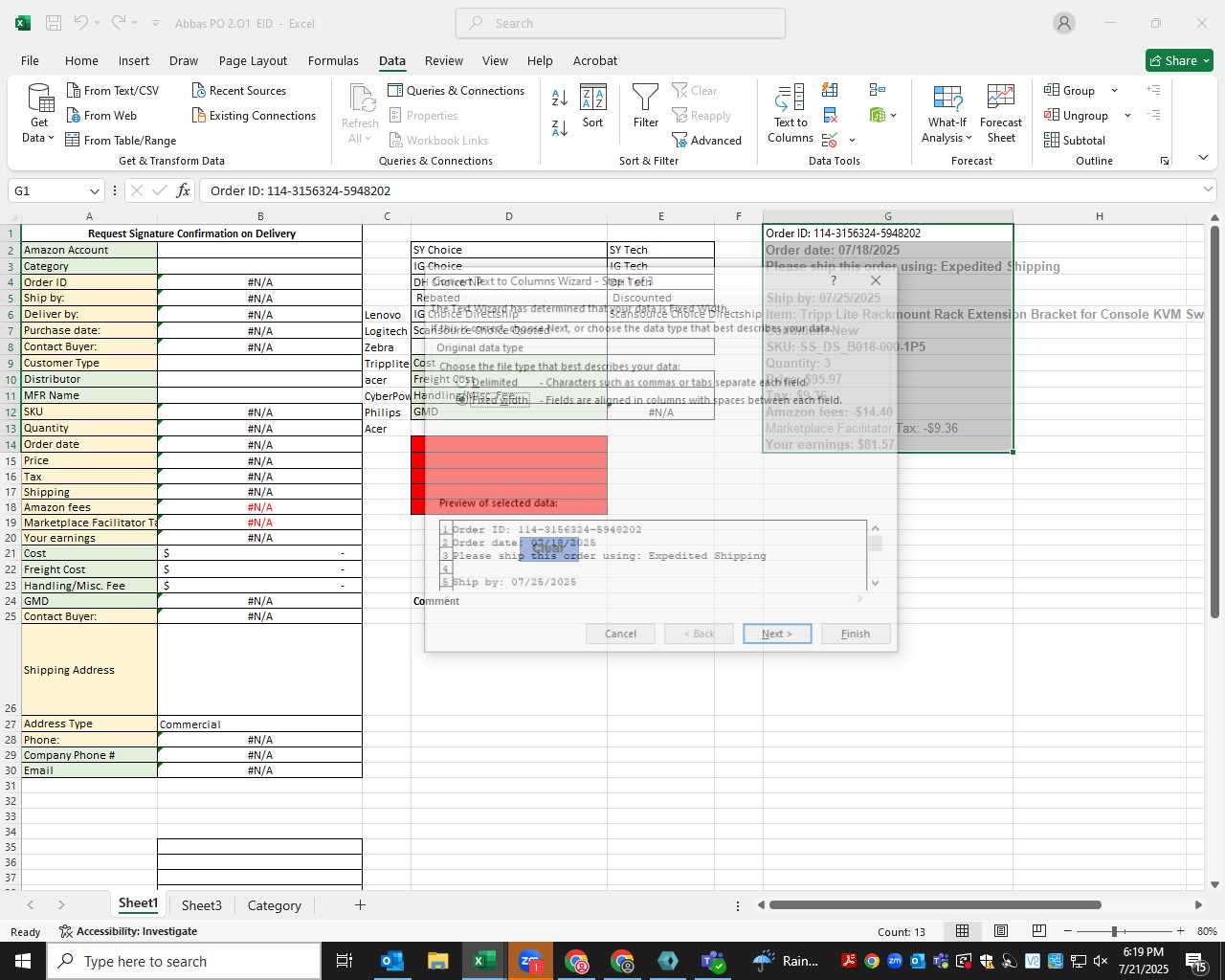Screen dimensions: 1225x980
Task: Switch to the Insert ribbon tab
Action: 134,60
